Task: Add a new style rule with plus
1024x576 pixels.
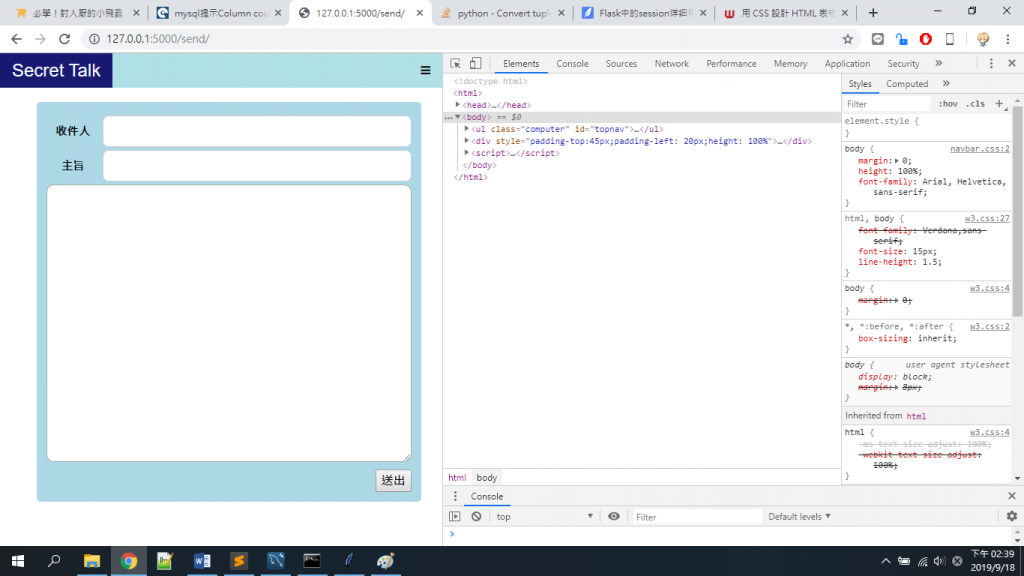Action: (999, 104)
